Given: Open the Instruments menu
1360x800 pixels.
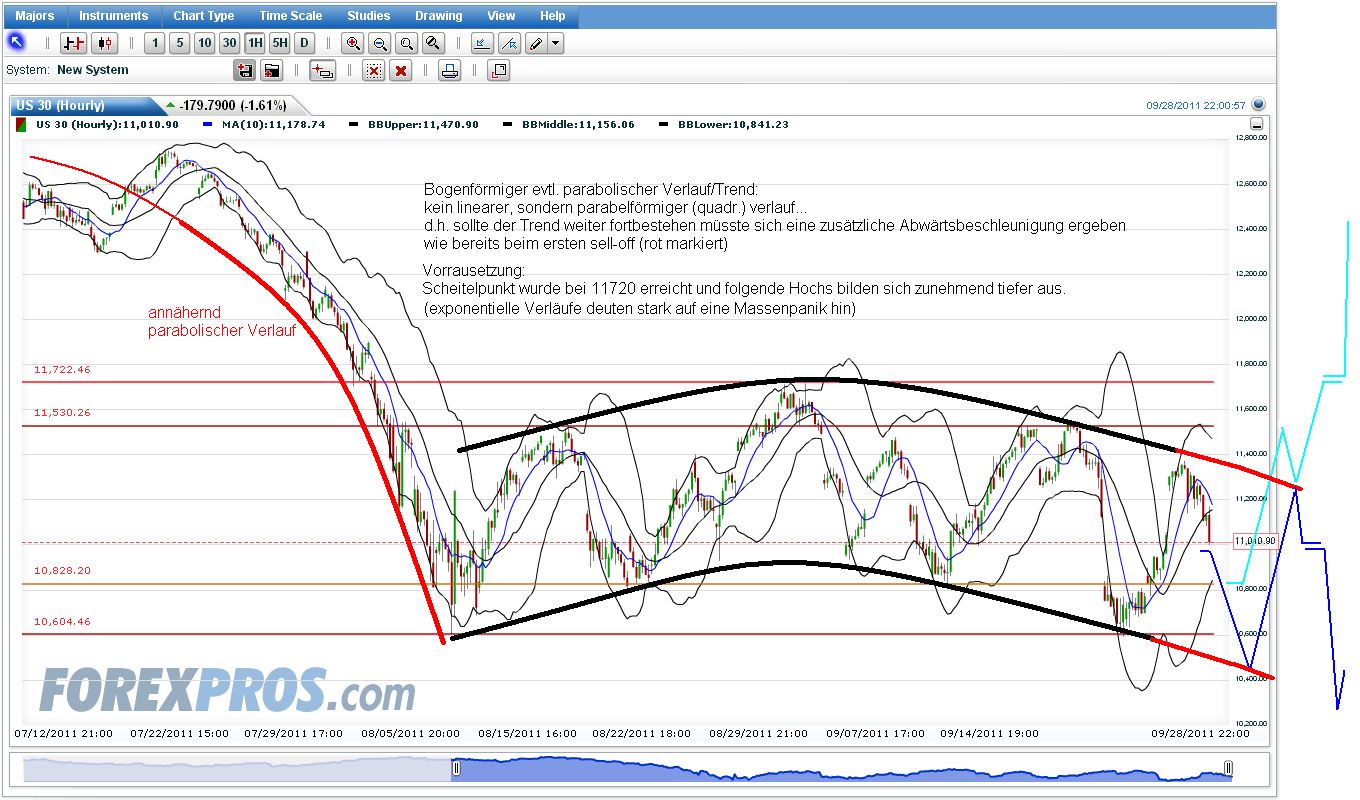Looking at the screenshot, I should coord(113,15).
